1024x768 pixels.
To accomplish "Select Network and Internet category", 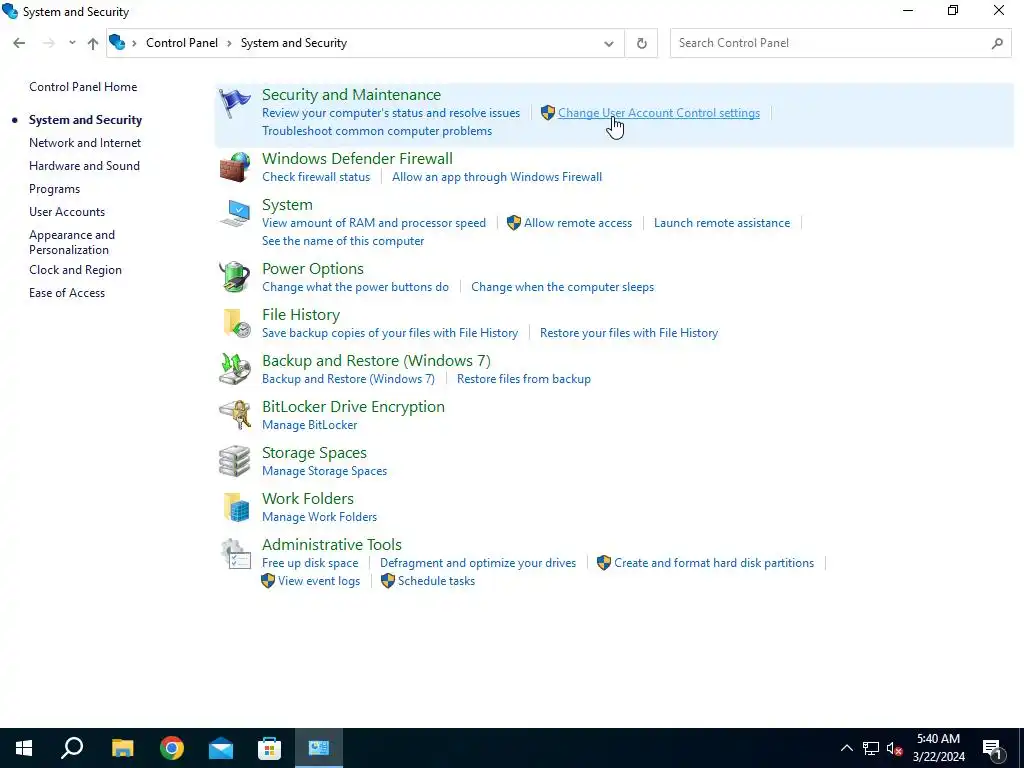I will (x=85, y=142).
